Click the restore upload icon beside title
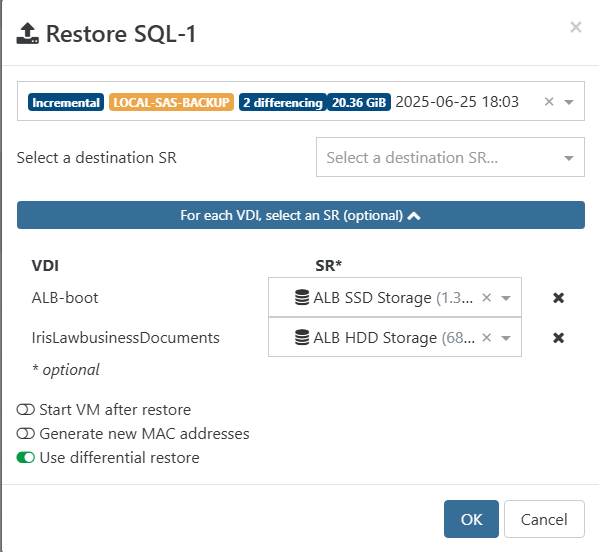 click(27, 34)
